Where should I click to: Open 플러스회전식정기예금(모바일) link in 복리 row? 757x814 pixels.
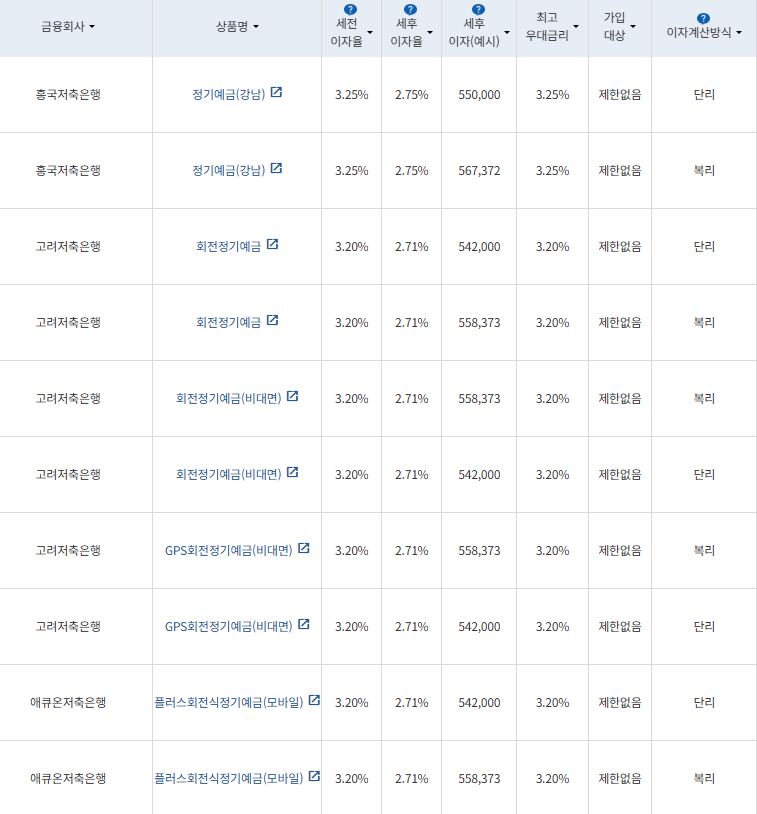point(228,778)
